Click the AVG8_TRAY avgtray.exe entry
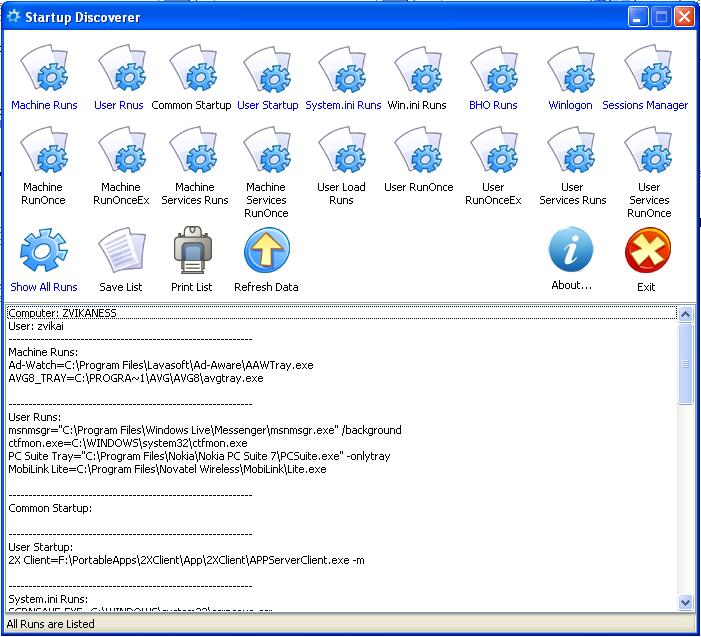 (136, 378)
